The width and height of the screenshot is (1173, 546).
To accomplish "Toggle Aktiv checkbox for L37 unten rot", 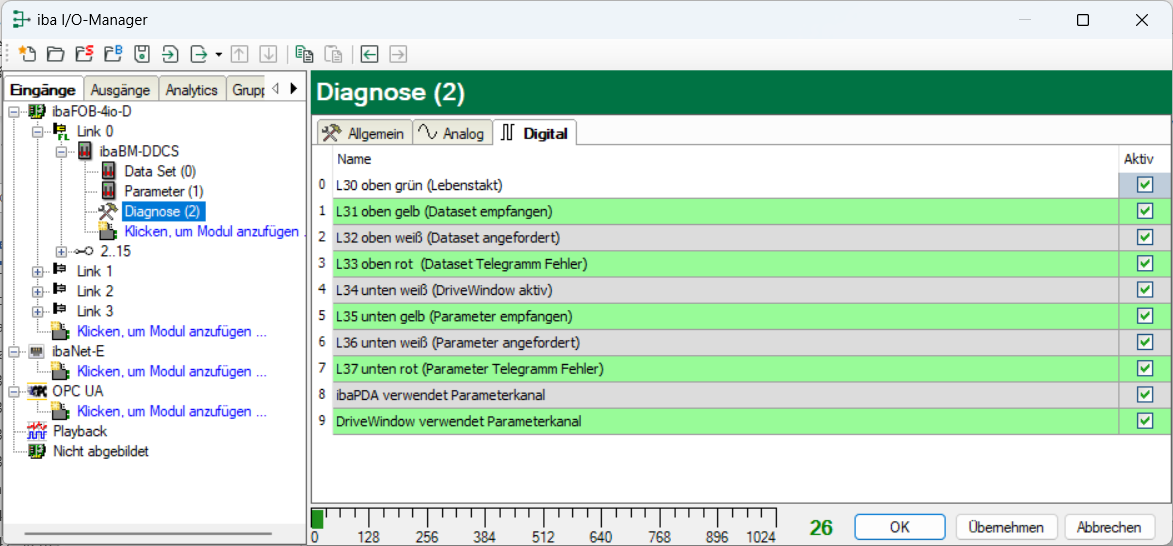I will 1144,368.
